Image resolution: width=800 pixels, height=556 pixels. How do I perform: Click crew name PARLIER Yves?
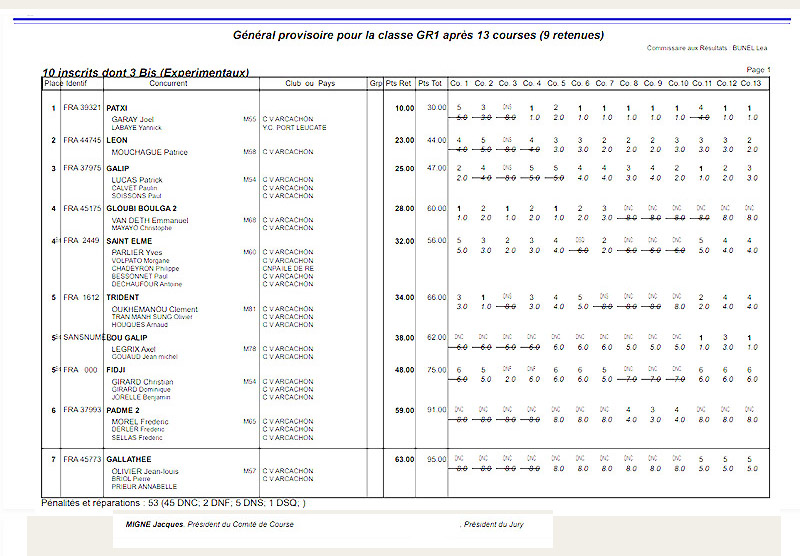[137, 252]
